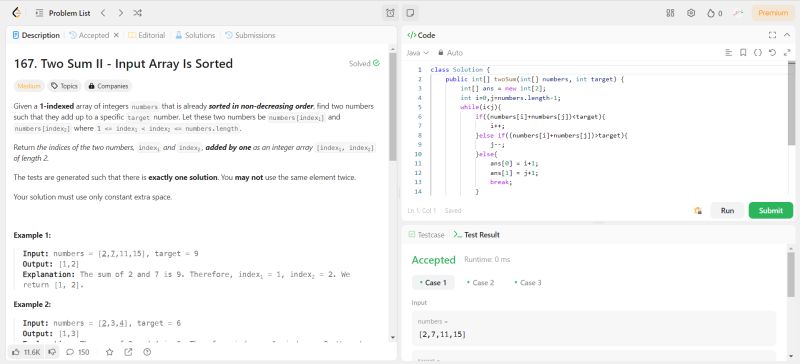Open the help question mark icon

click(x=147, y=352)
